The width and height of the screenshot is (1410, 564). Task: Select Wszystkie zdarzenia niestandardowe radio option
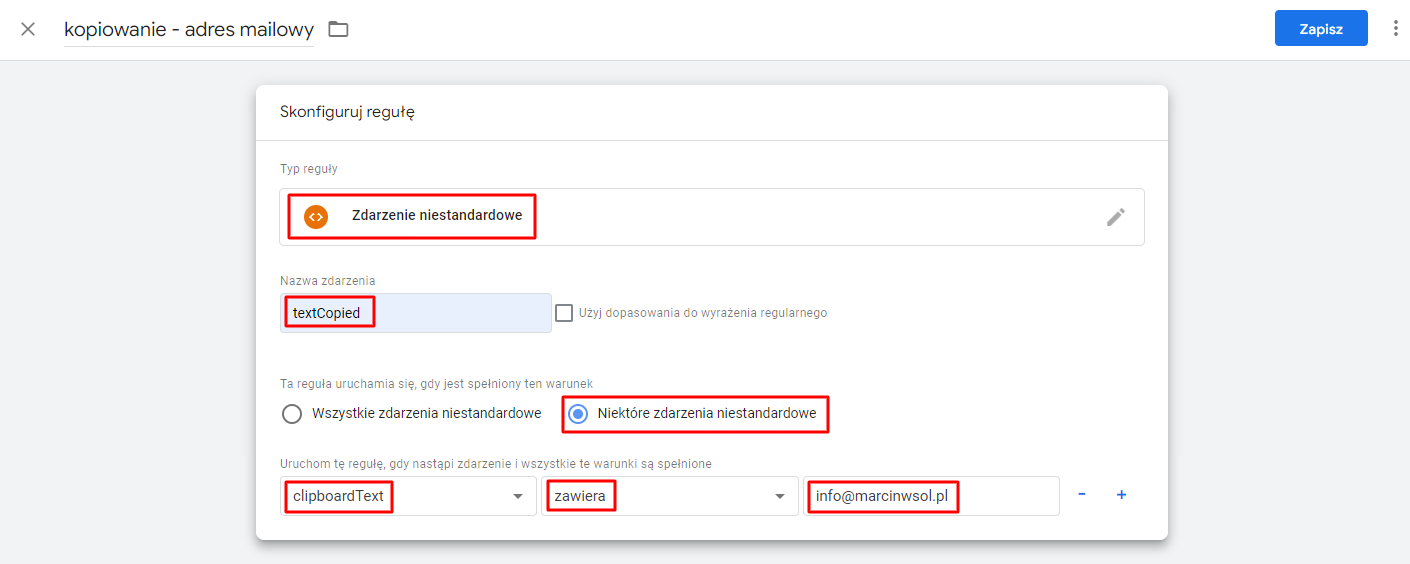click(x=292, y=413)
